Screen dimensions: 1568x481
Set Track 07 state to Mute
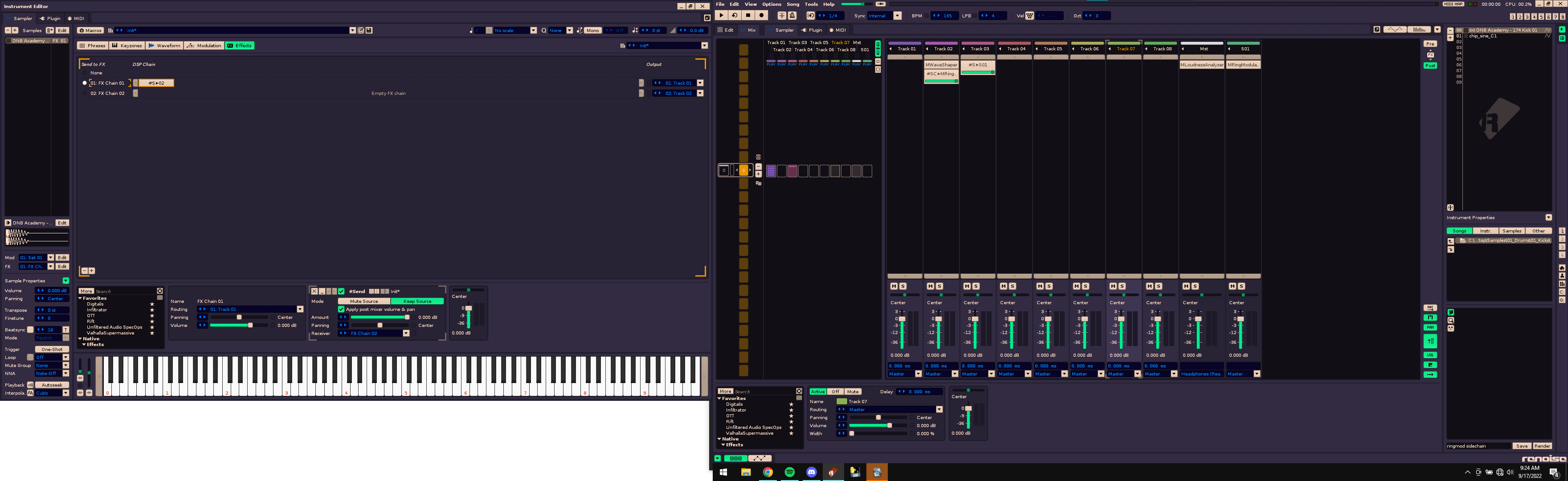point(852,392)
